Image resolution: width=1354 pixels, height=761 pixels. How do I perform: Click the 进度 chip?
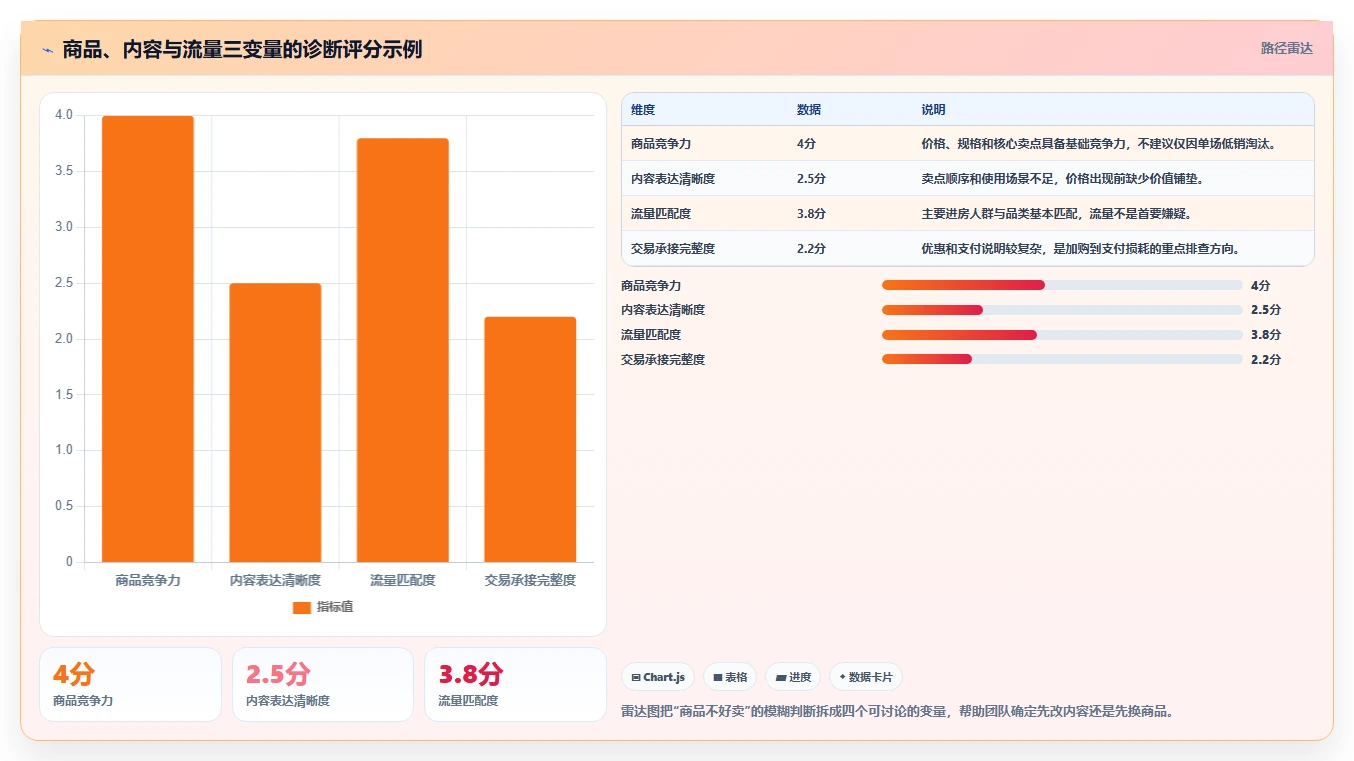click(793, 677)
